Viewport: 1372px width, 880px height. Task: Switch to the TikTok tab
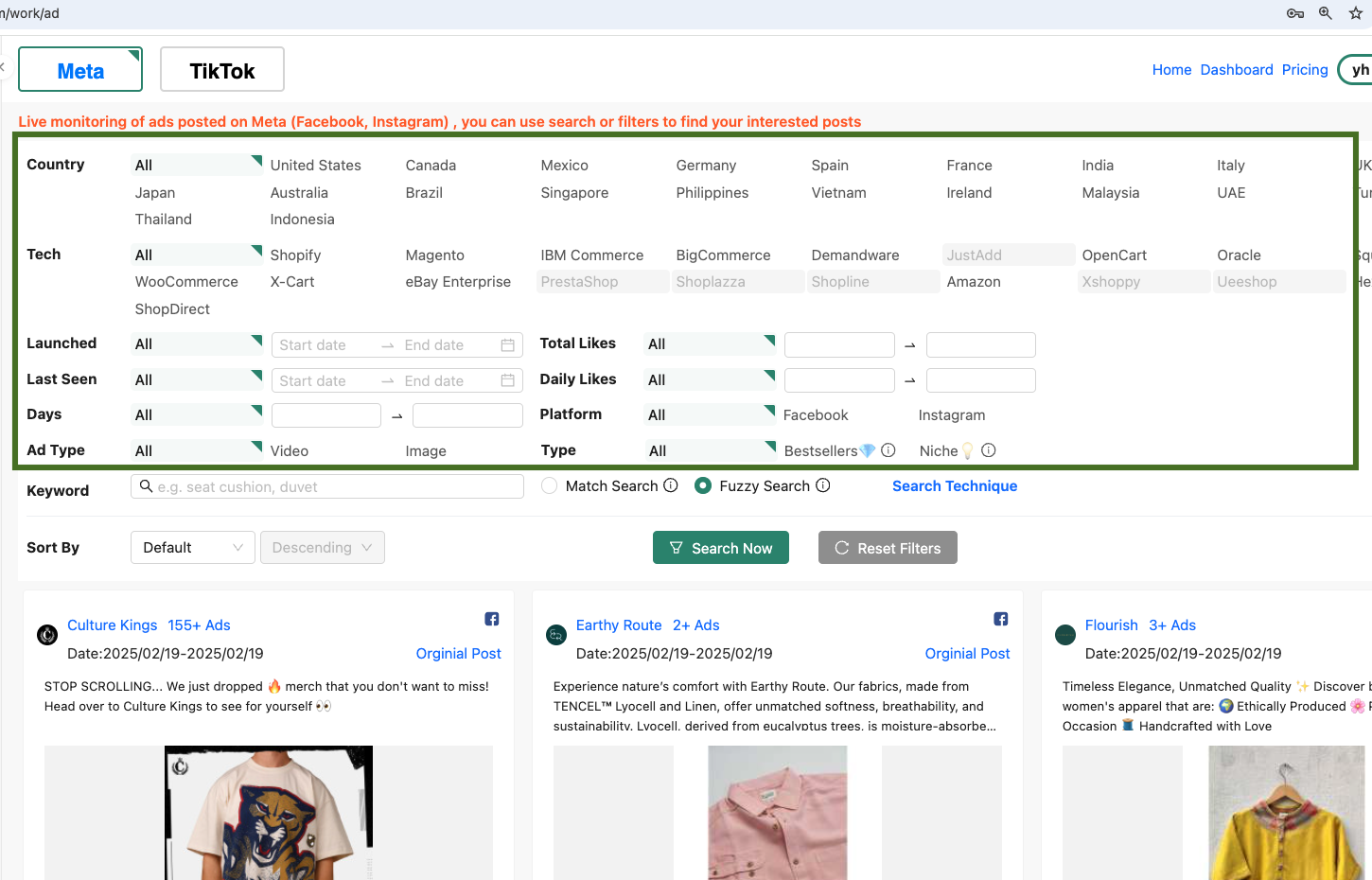click(x=222, y=70)
